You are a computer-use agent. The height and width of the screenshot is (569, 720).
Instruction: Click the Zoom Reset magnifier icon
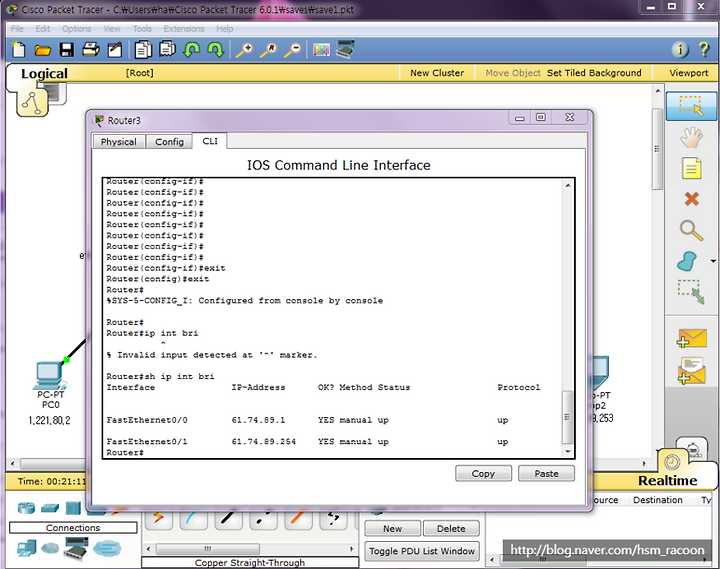point(269,50)
